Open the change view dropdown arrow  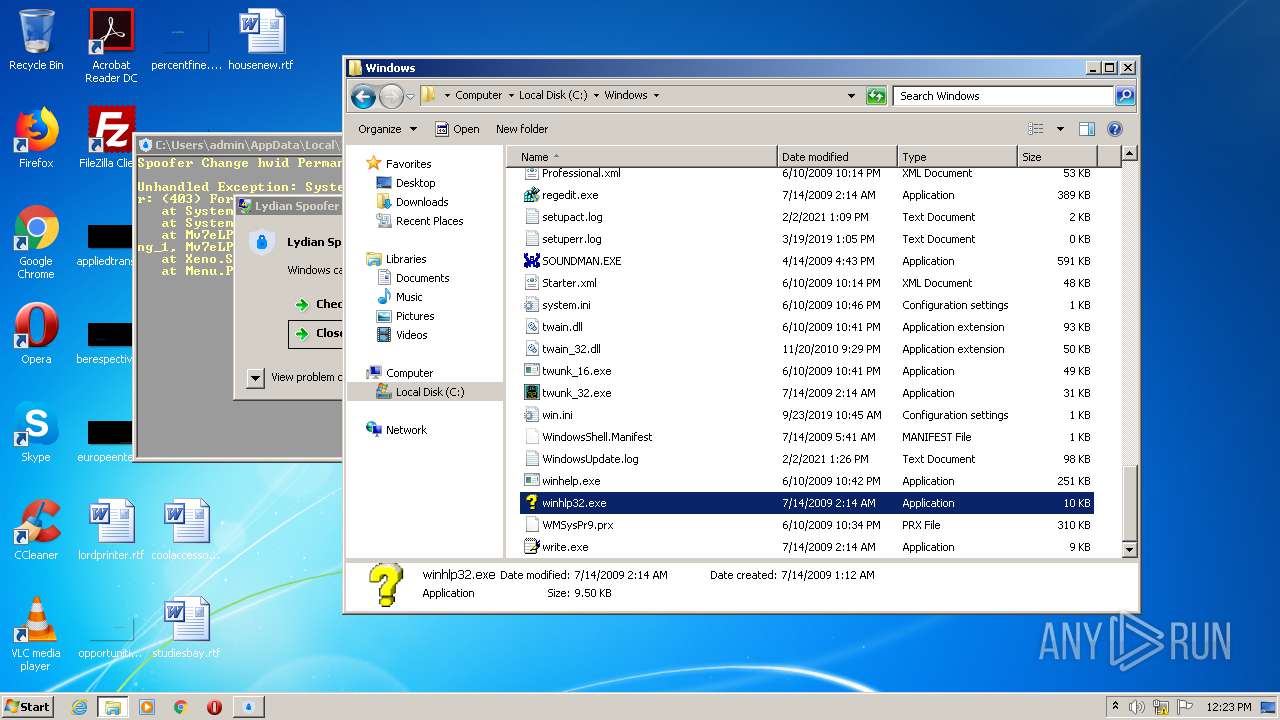pos(1060,129)
